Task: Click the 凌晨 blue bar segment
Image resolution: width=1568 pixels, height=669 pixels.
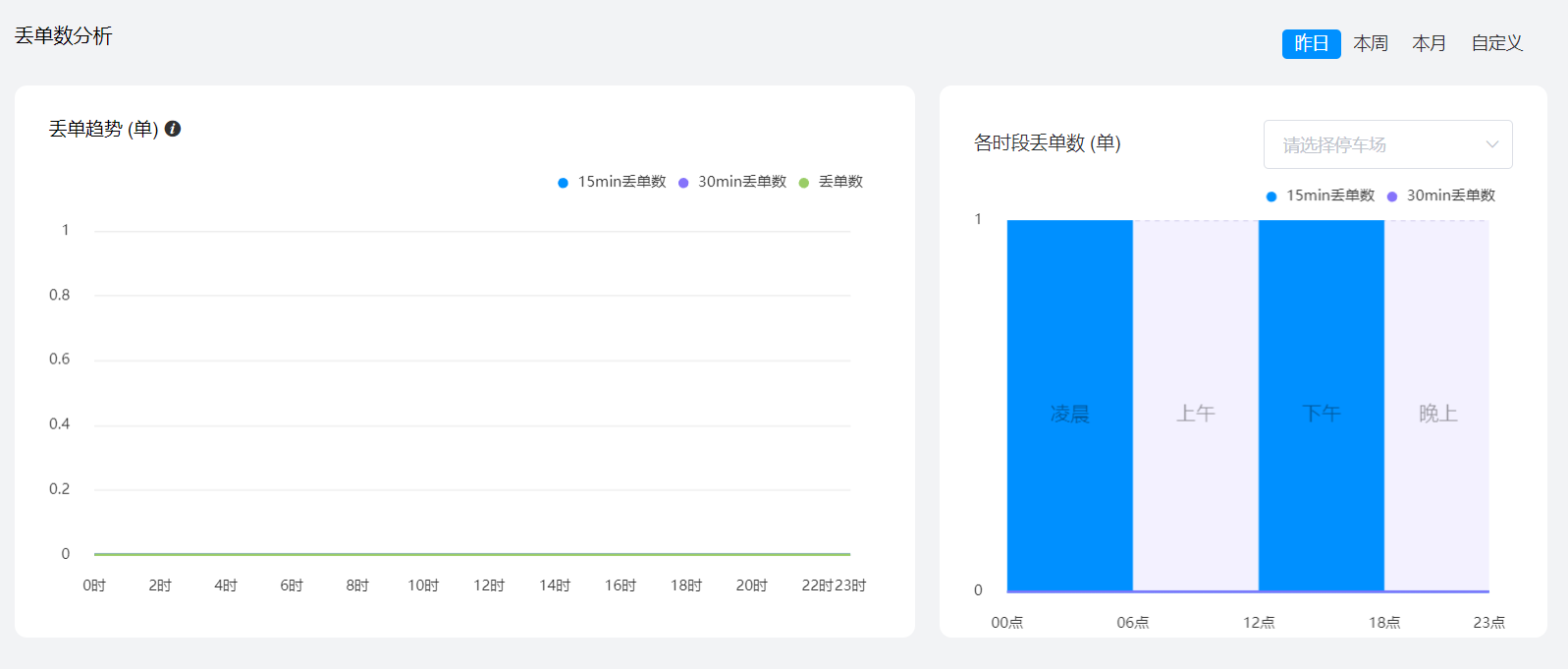Action: (1069, 413)
